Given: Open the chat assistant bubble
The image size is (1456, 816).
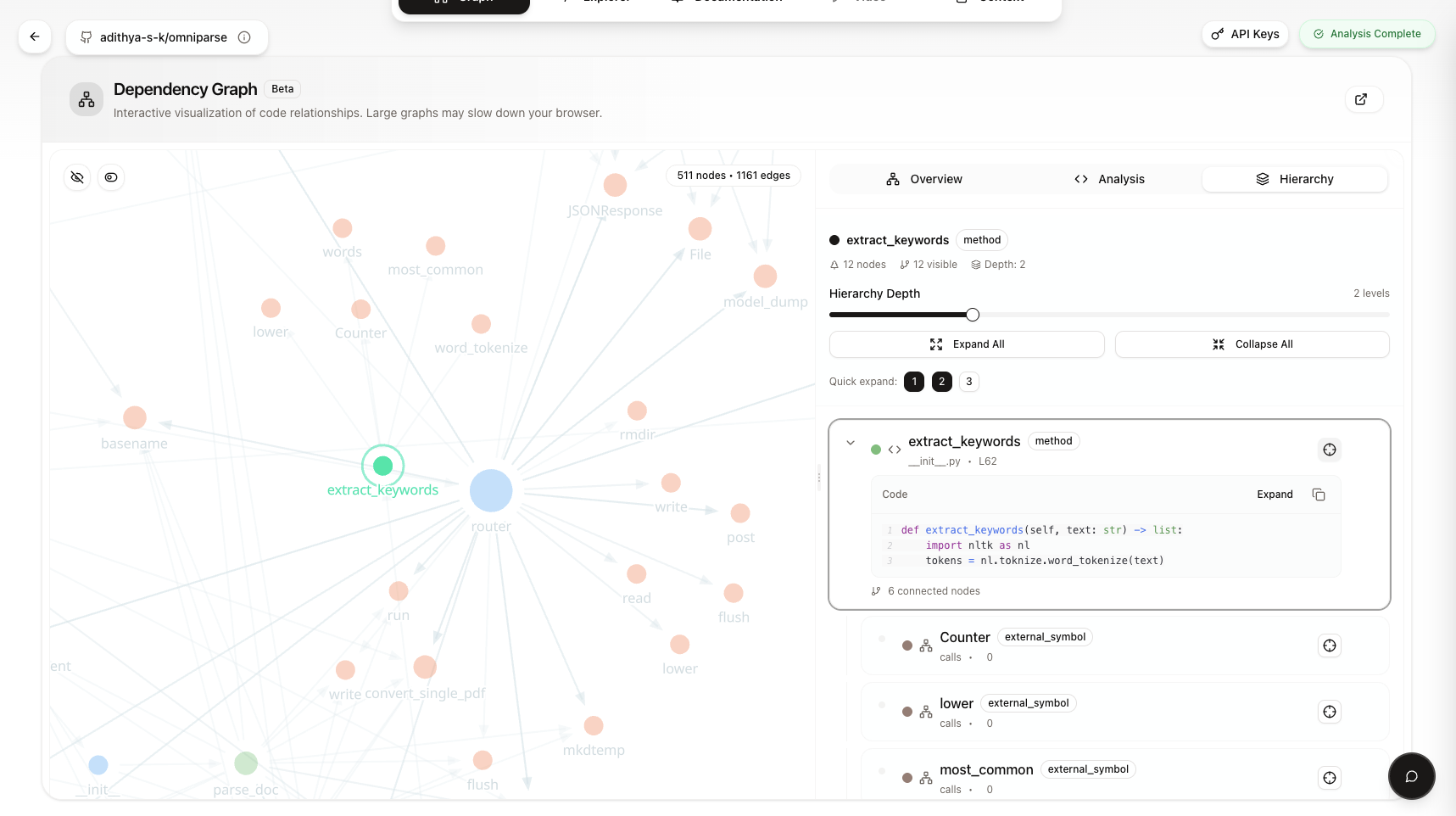Looking at the screenshot, I should [x=1411, y=776].
